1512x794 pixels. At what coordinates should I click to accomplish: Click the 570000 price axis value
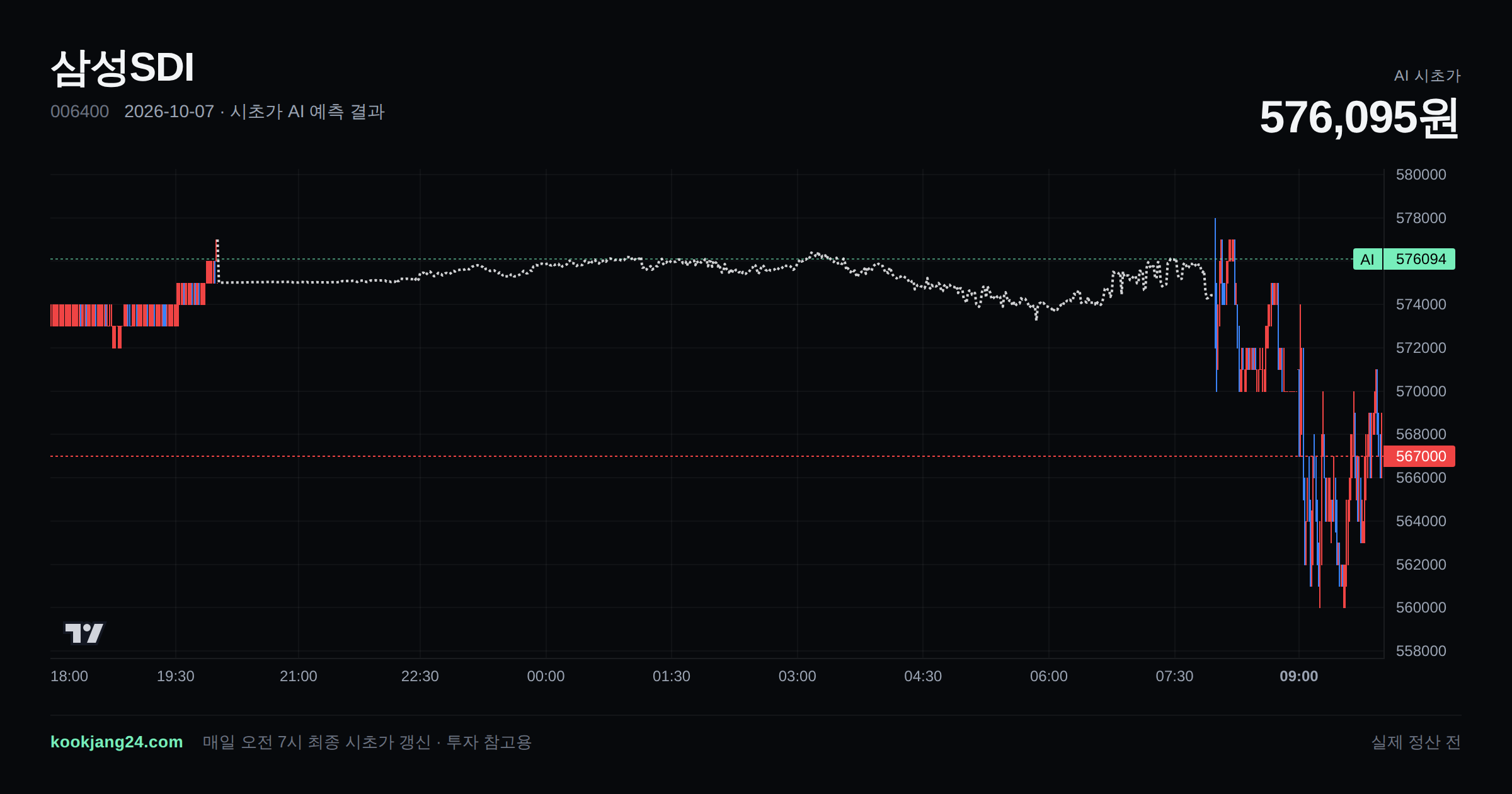(1421, 391)
